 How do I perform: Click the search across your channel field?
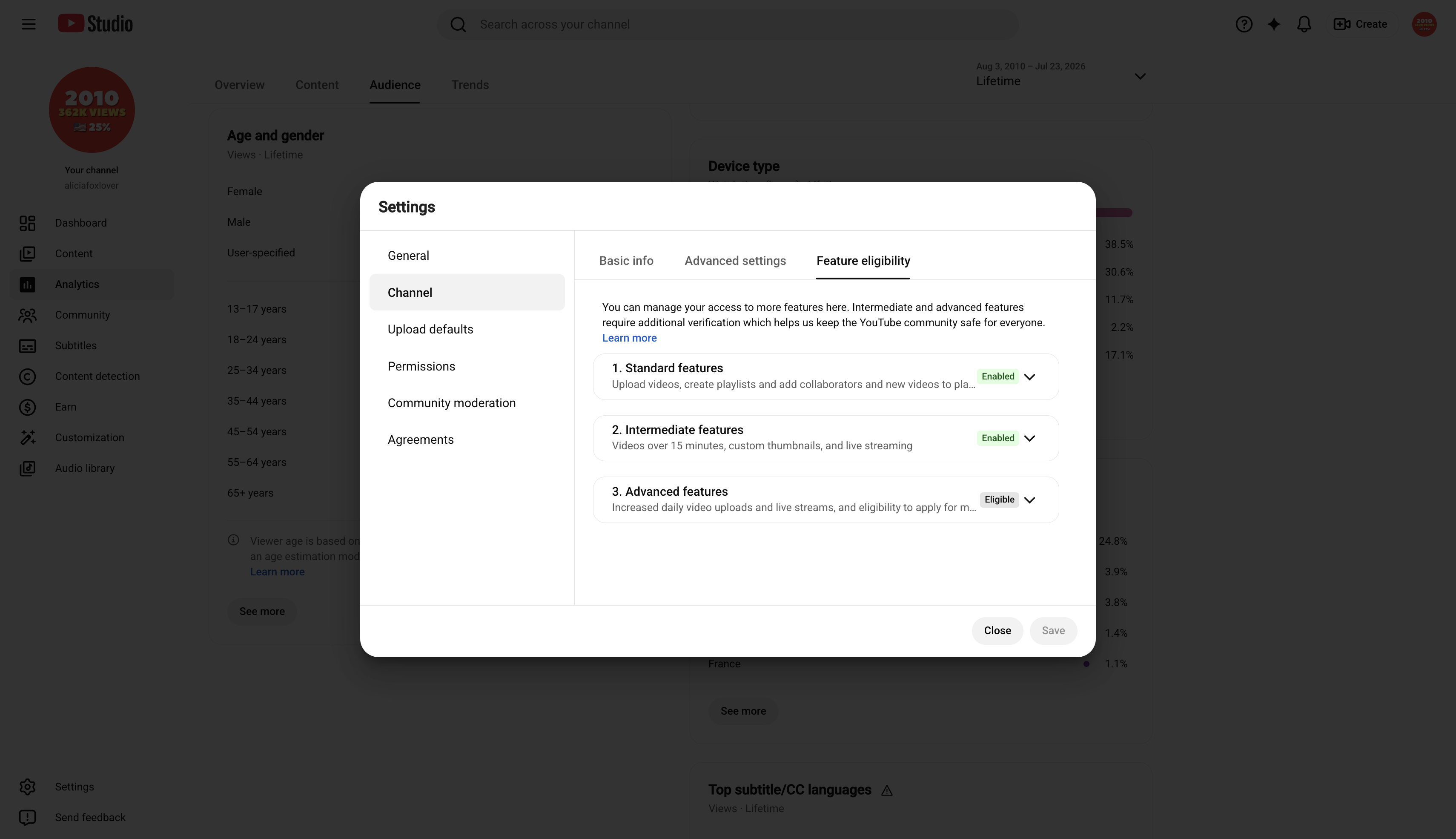click(728, 24)
